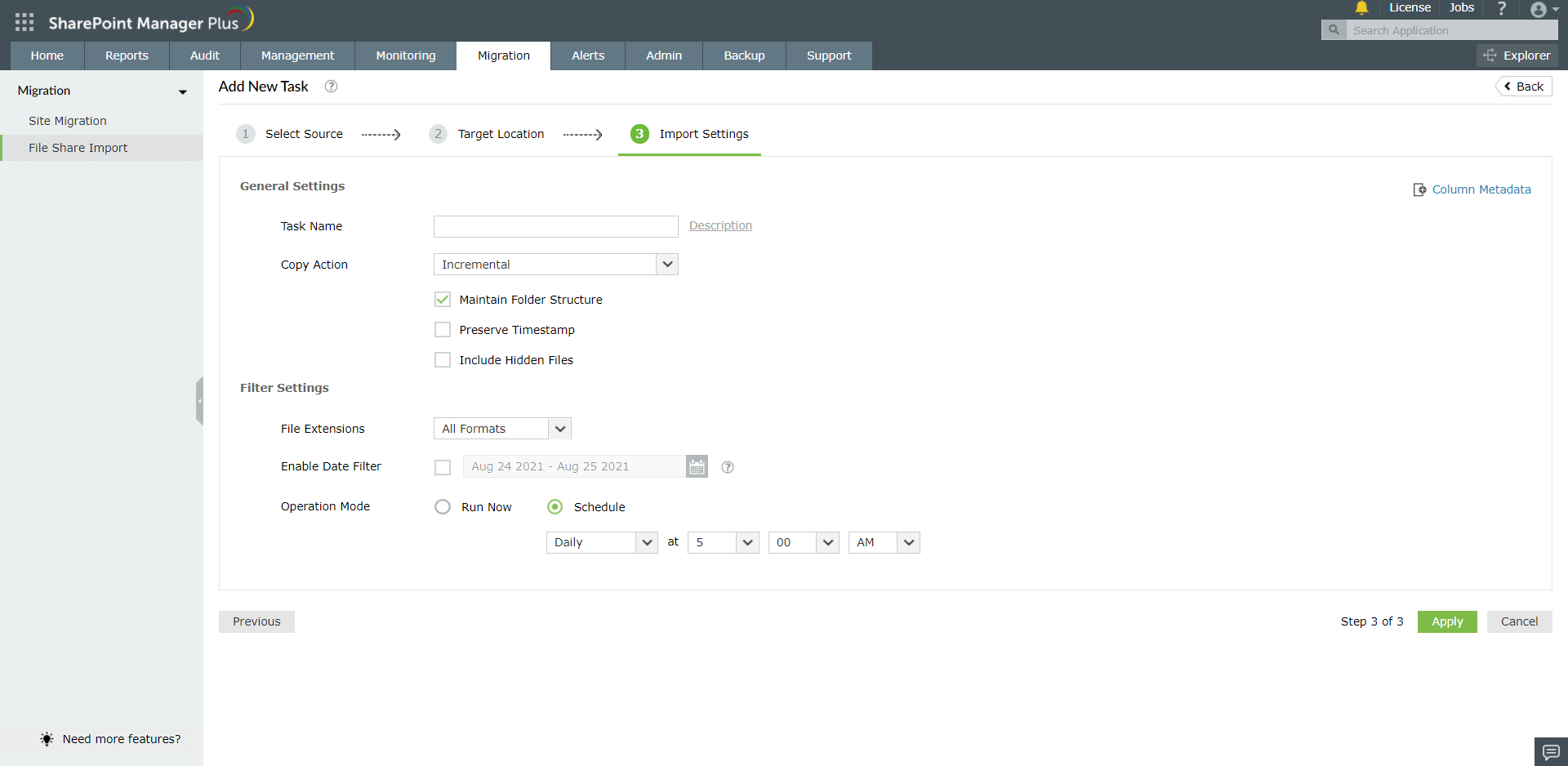Open the Column Metadata link
The width and height of the screenshot is (1568, 766).
click(x=1472, y=189)
